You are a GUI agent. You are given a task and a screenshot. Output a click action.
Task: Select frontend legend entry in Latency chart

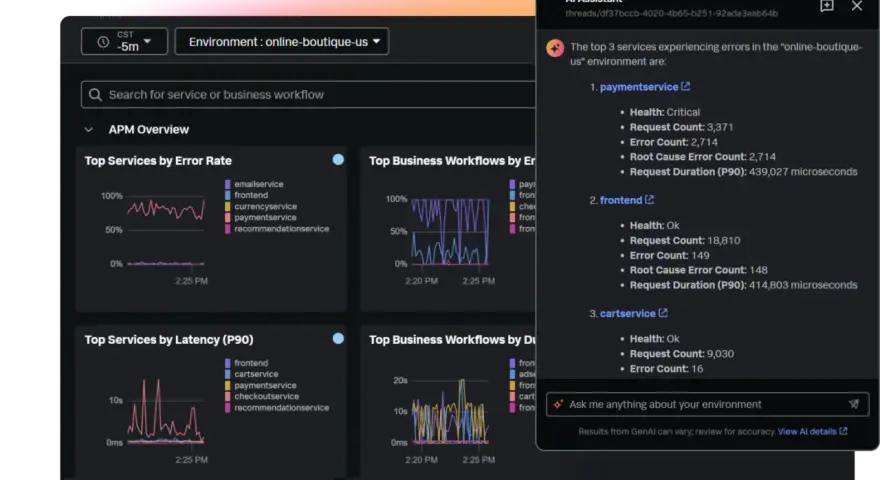251,363
